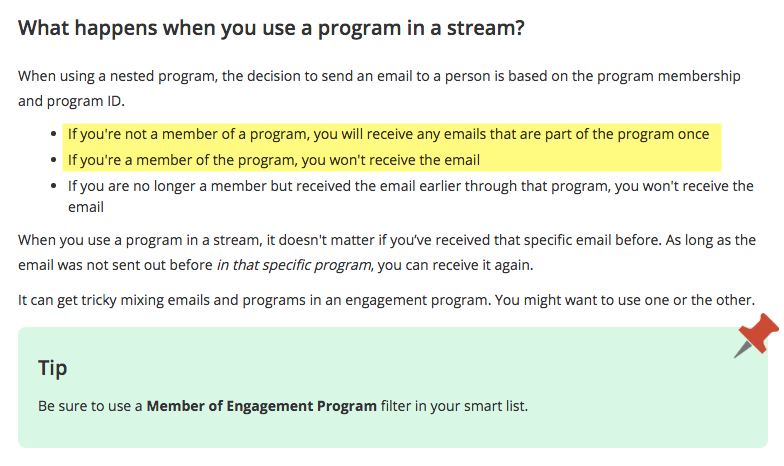Image resolution: width=784 pixels, height=466 pixels.
Task: Click the bullet dot before the third list item
Action: [53, 186]
